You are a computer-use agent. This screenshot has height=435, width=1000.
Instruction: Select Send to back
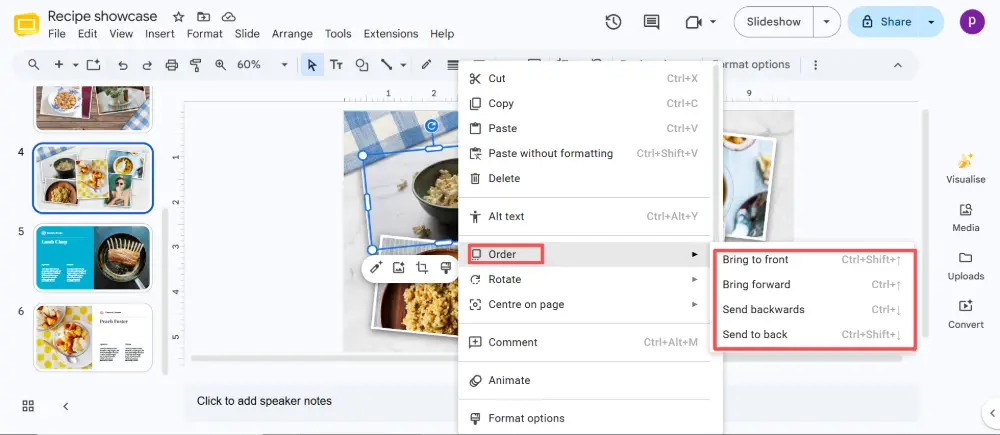click(814, 334)
